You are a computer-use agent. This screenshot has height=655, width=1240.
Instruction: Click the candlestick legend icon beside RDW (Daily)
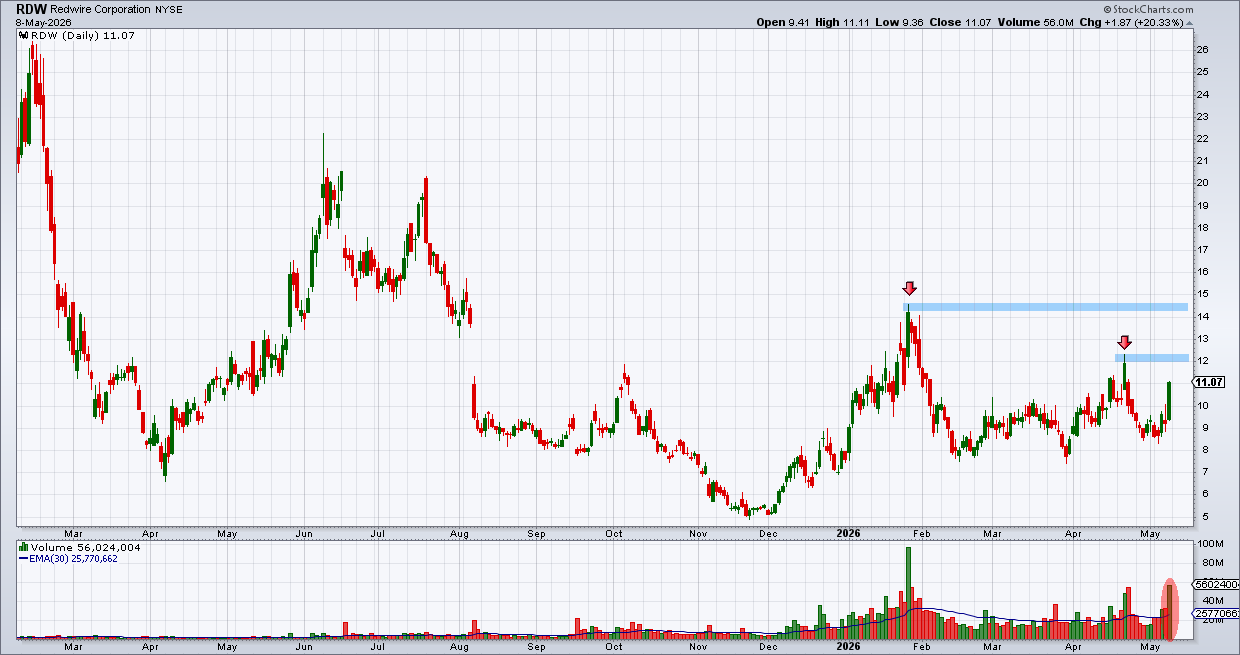[23, 36]
